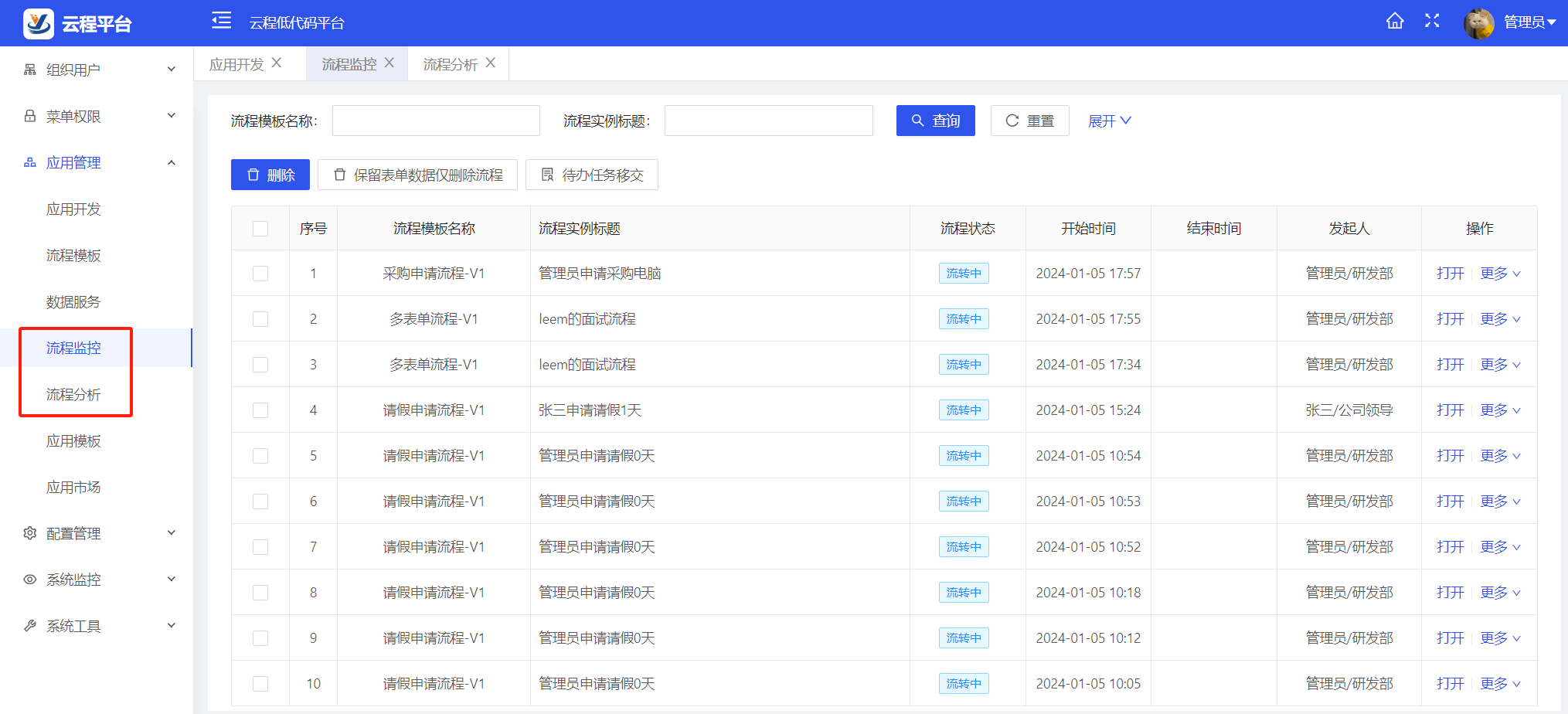Click the 流程状态 column header
This screenshot has width=1568, height=714.
click(968, 229)
